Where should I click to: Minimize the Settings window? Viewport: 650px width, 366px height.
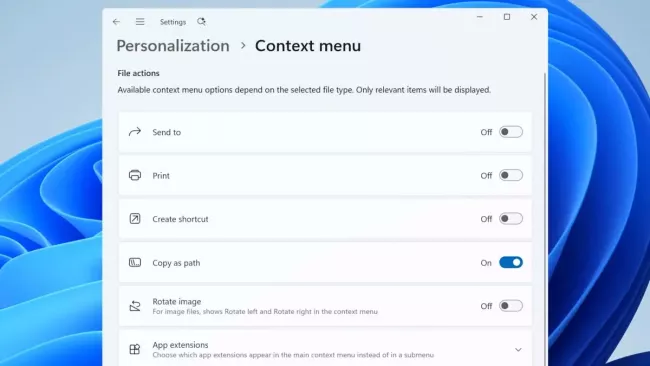[x=480, y=17]
